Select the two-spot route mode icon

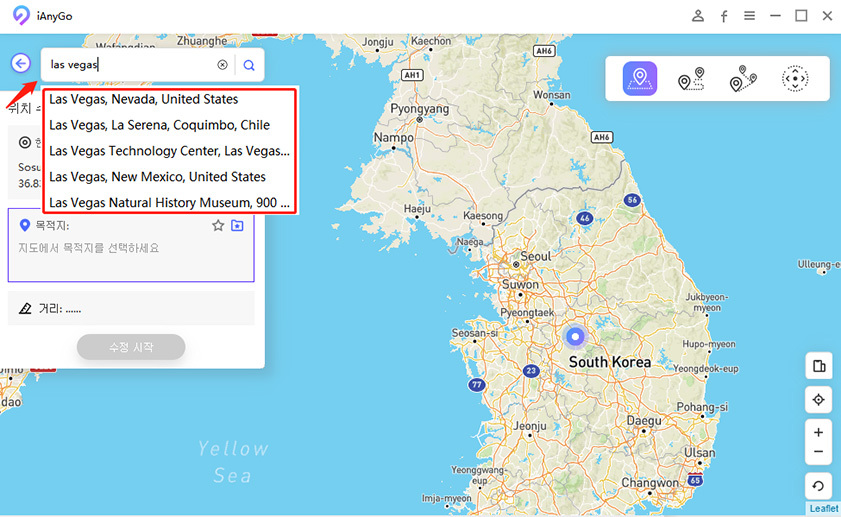coord(691,78)
